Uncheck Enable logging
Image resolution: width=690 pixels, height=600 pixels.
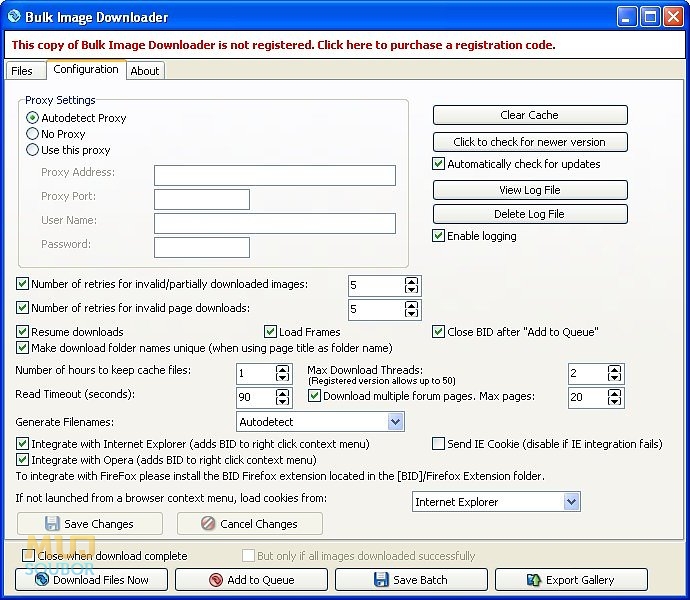(x=438, y=236)
